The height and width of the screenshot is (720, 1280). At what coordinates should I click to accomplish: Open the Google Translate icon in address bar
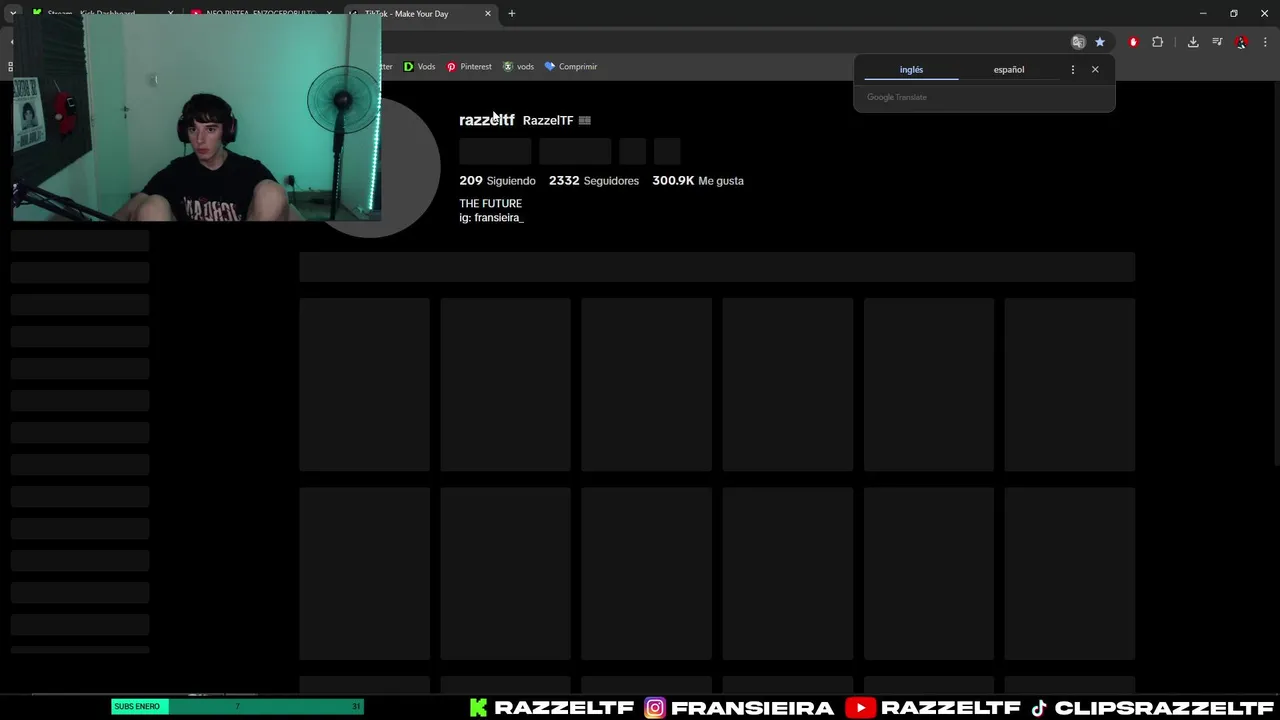[x=1078, y=42]
